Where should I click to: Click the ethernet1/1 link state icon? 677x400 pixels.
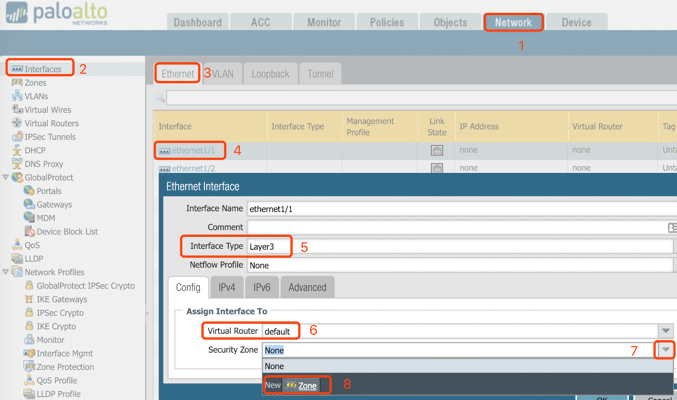tap(437, 150)
